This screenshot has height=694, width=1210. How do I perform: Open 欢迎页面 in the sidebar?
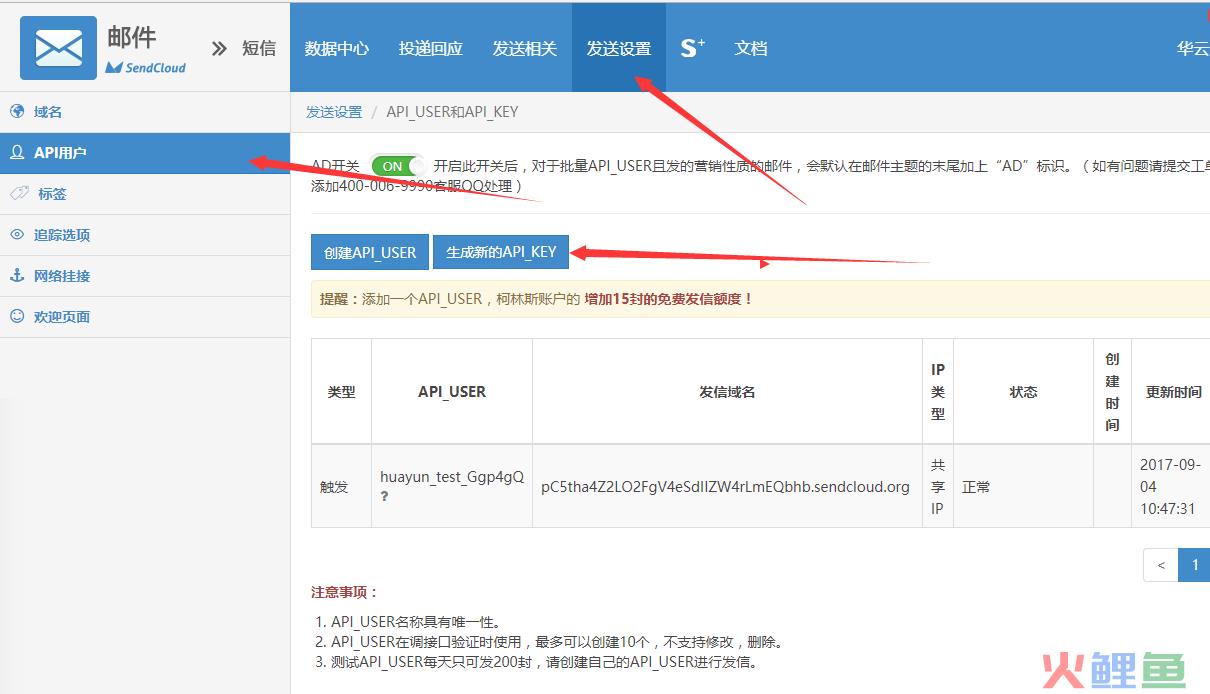[x=145, y=317]
